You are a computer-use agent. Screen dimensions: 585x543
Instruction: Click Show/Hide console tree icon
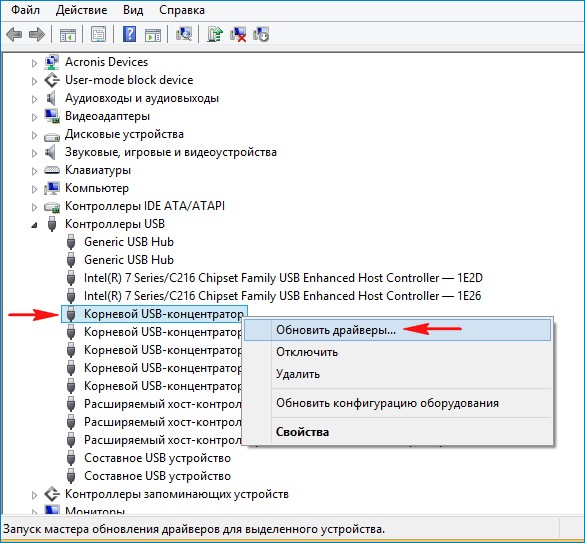pos(68,35)
